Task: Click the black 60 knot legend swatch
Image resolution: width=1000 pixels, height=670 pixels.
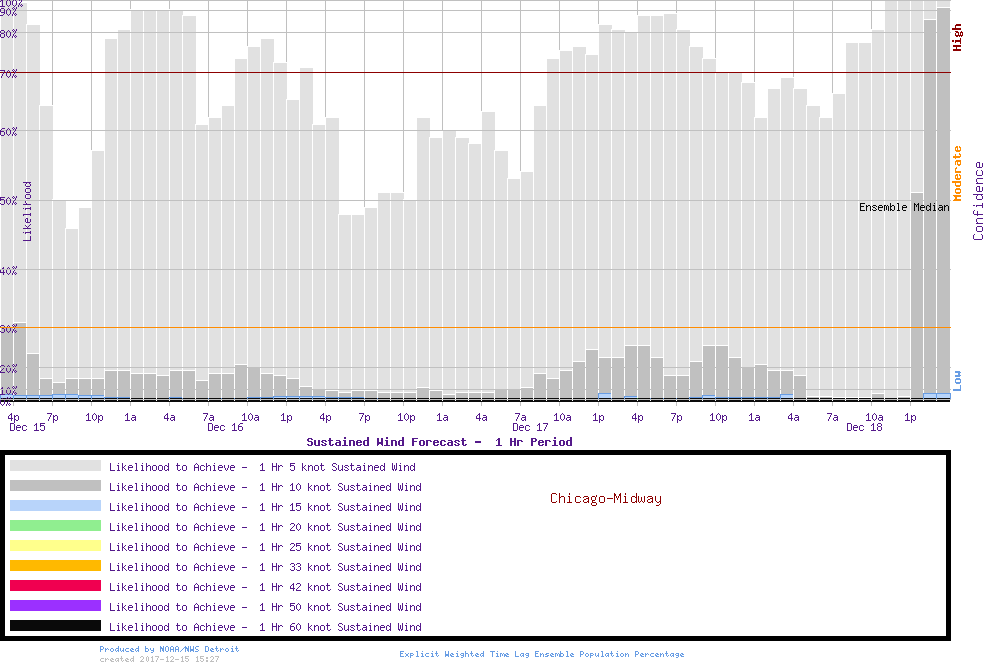Action: click(55, 626)
